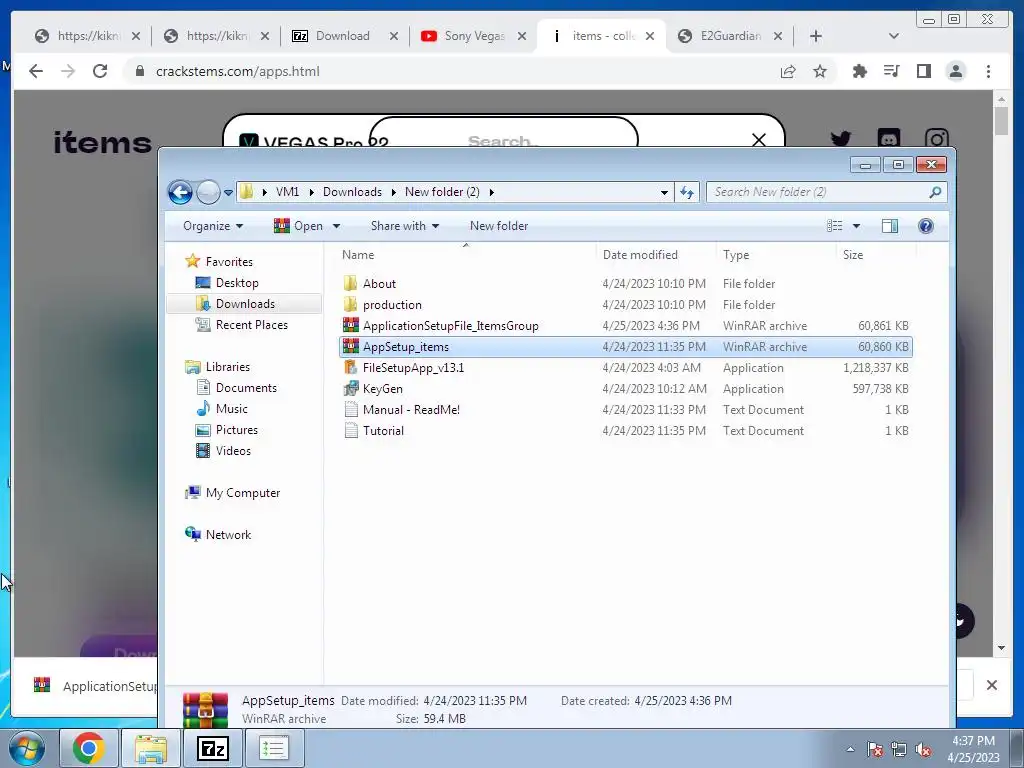The width and height of the screenshot is (1024, 768).
Task: Select the KeyGen application icon
Action: pos(351,389)
